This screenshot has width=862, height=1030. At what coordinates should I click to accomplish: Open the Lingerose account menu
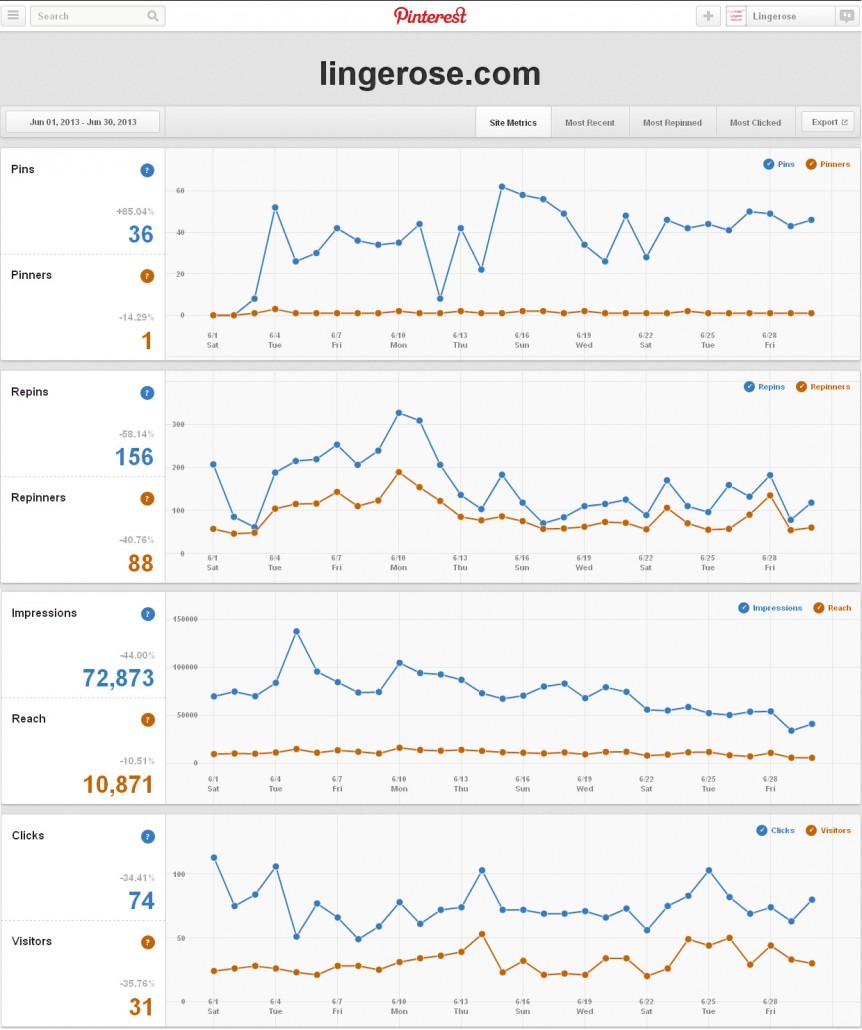coord(781,16)
